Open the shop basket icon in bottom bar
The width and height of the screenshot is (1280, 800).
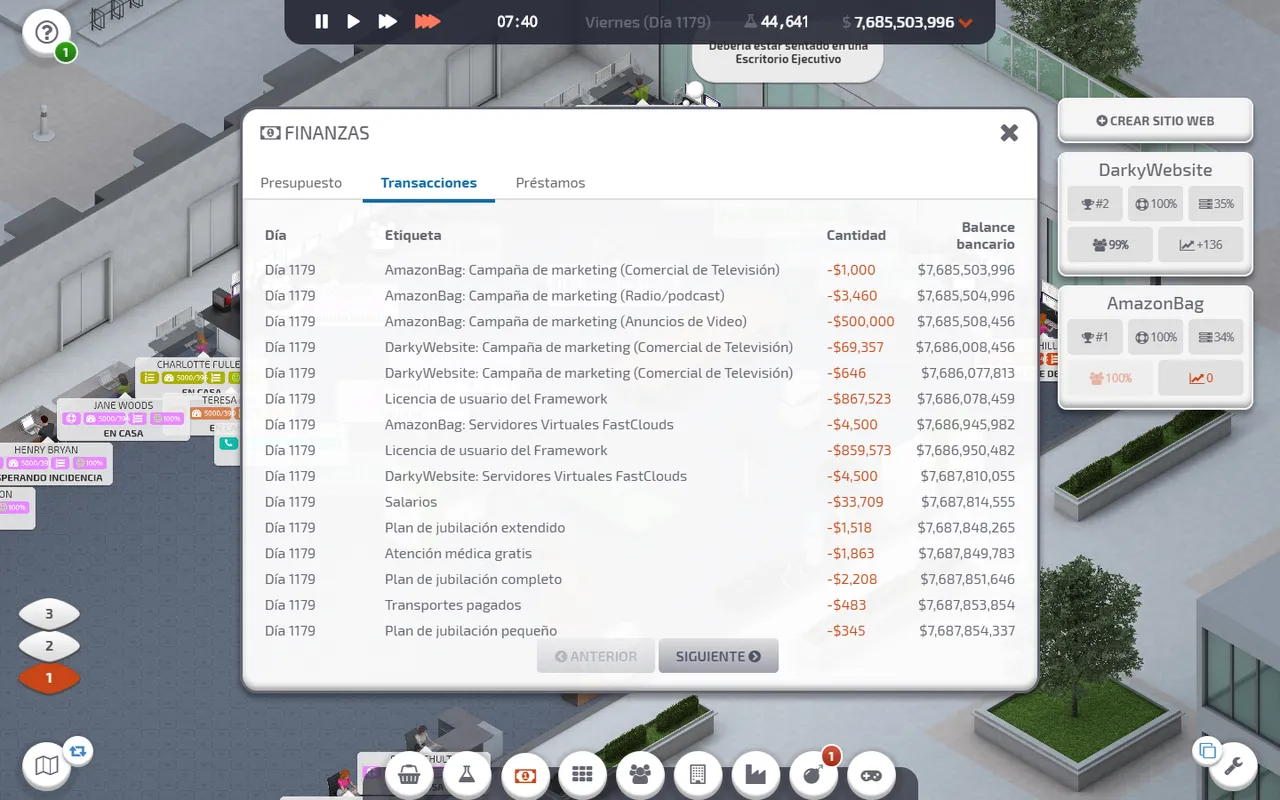409,774
